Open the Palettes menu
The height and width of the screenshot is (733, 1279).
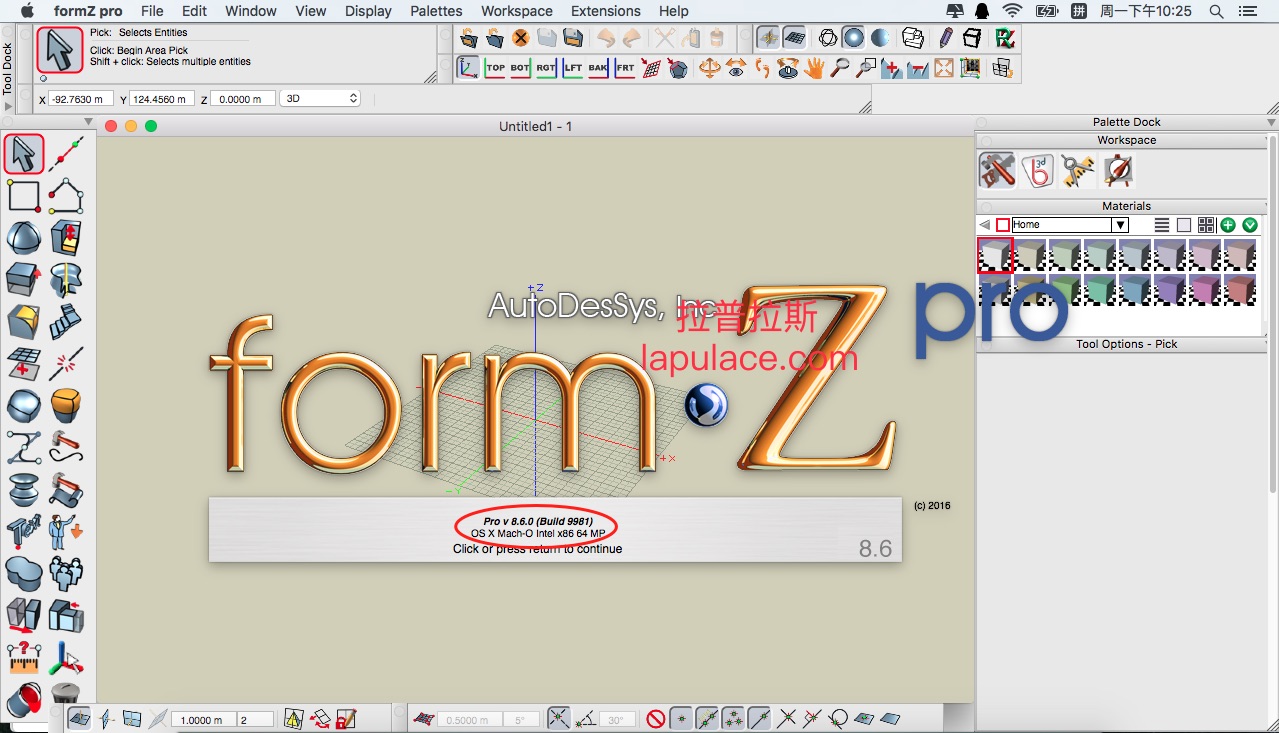click(436, 11)
